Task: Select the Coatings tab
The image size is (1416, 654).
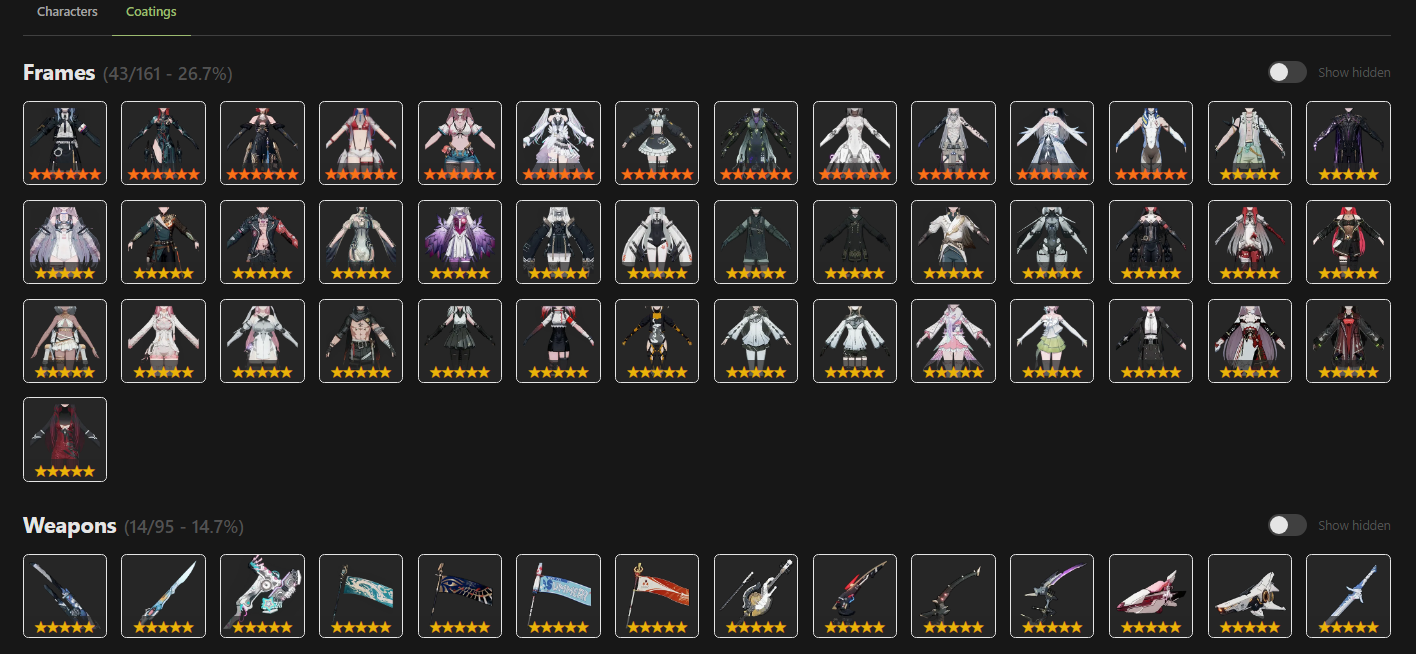Action: click(151, 12)
